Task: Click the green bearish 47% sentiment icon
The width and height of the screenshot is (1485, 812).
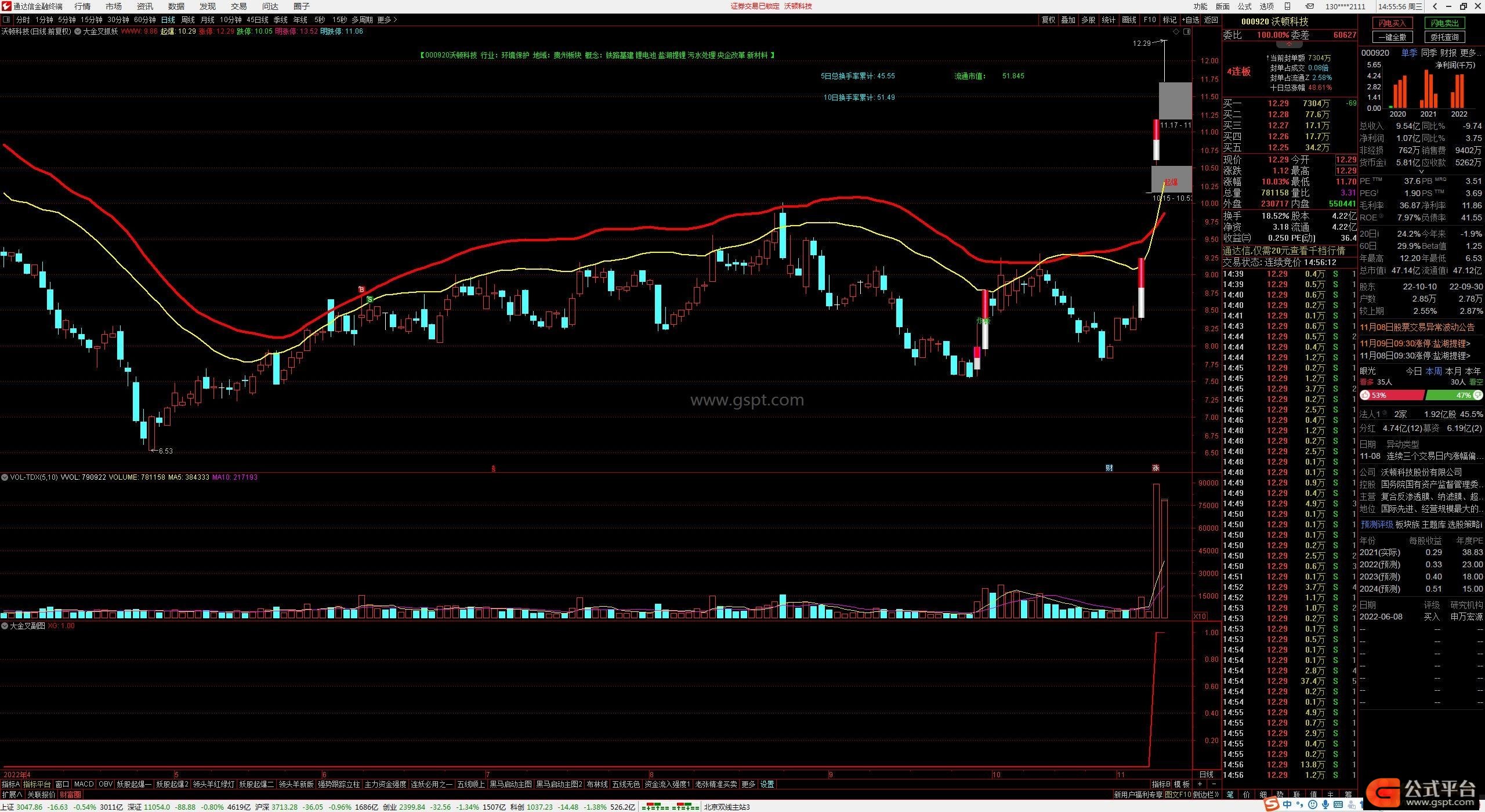Action: click(1477, 395)
